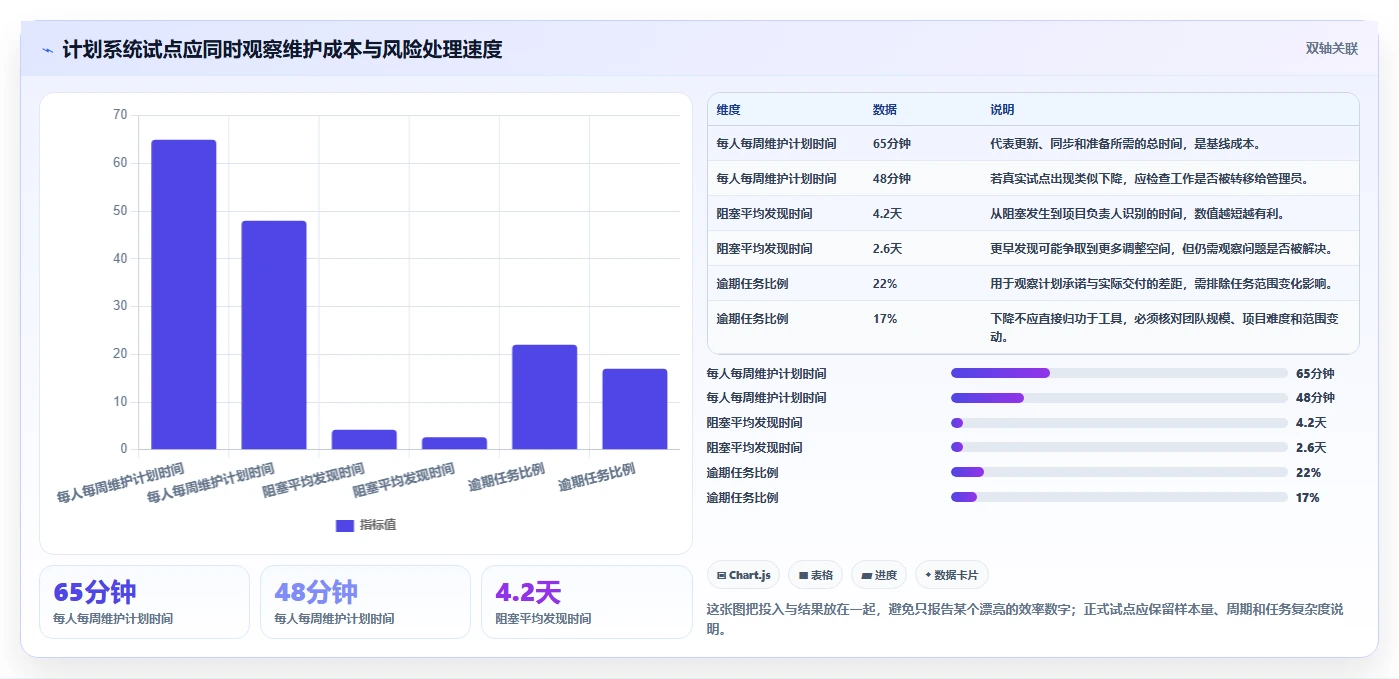Click the icon inside the 进度 chip
The width and height of the screenshot is (1399, 679).
pyautogui.click(x=866, y=575)
